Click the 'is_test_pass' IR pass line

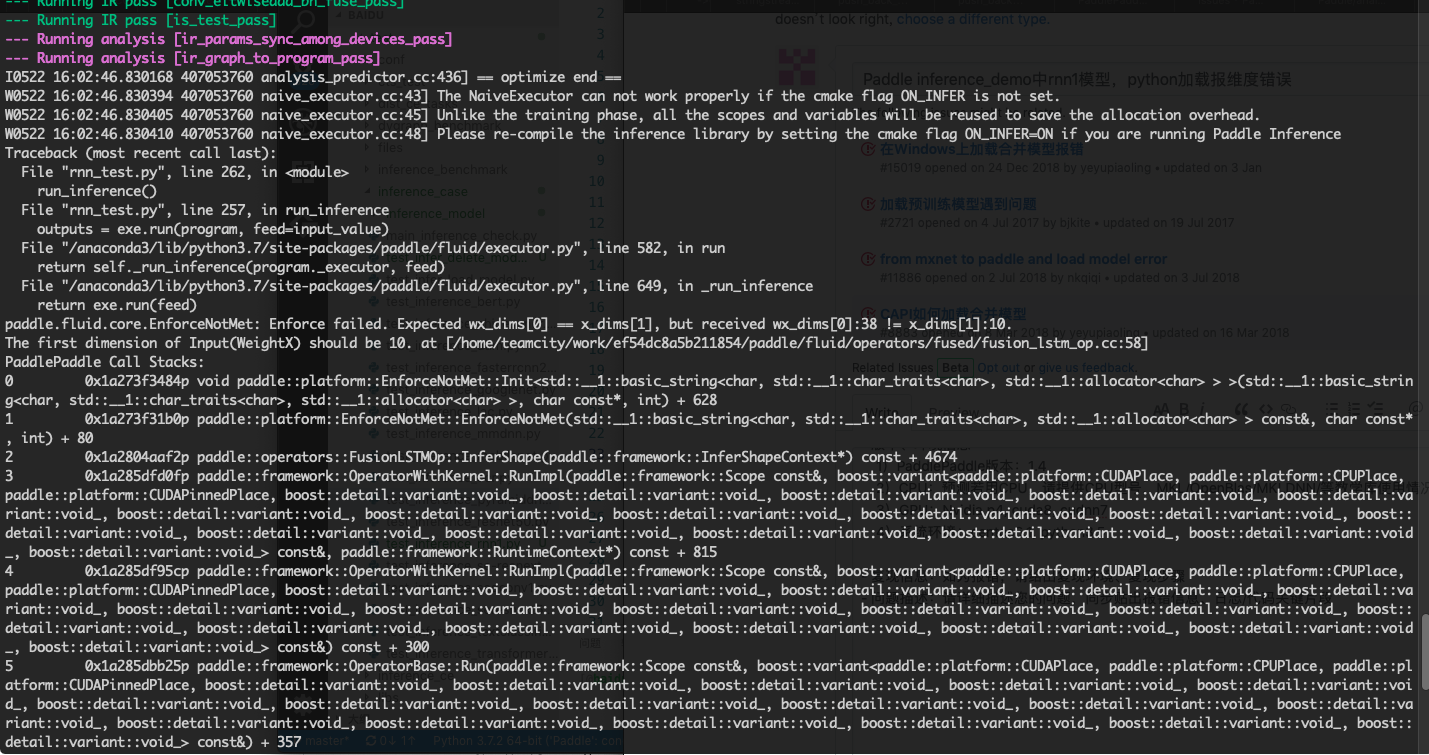coord(141,20)
